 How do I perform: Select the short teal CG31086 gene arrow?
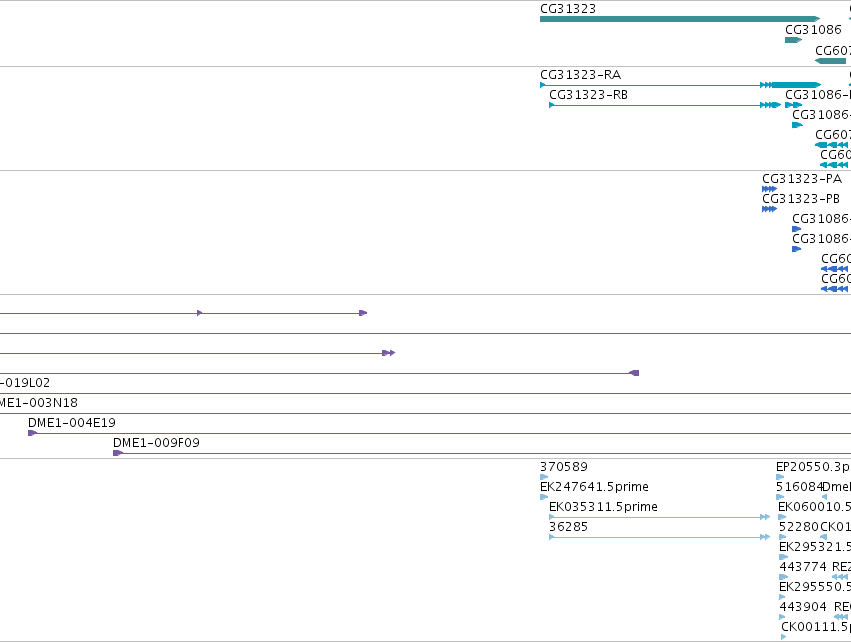click(793, 40)
